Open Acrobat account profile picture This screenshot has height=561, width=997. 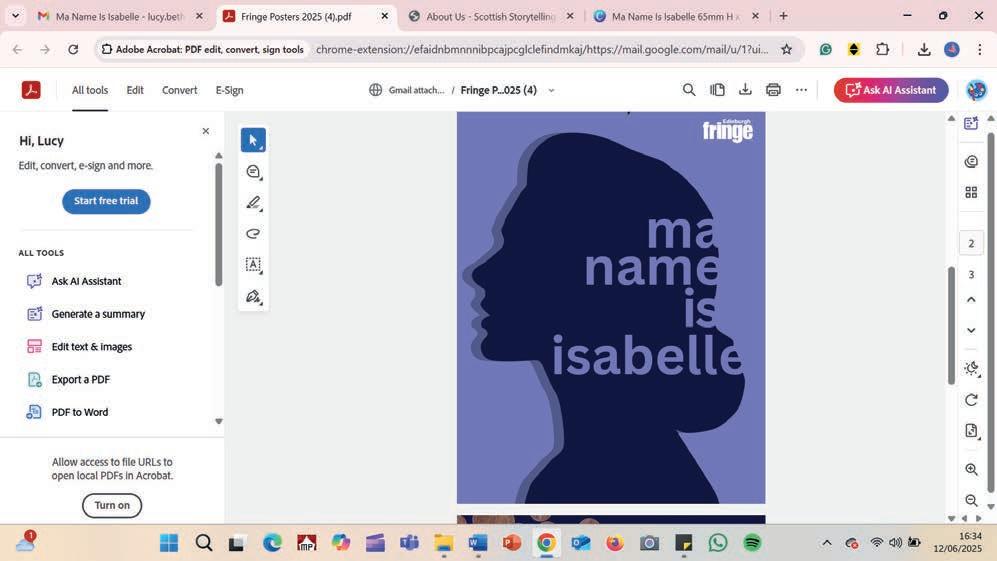pyautogui.click(x=976, y=90)
